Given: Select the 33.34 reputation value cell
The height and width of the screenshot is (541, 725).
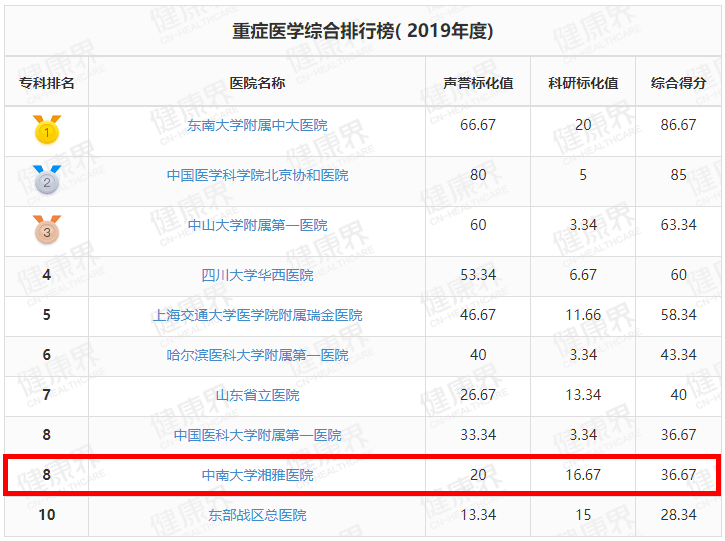Looking at the screenshot, I should pyautogui.click(x=478, y=435).
